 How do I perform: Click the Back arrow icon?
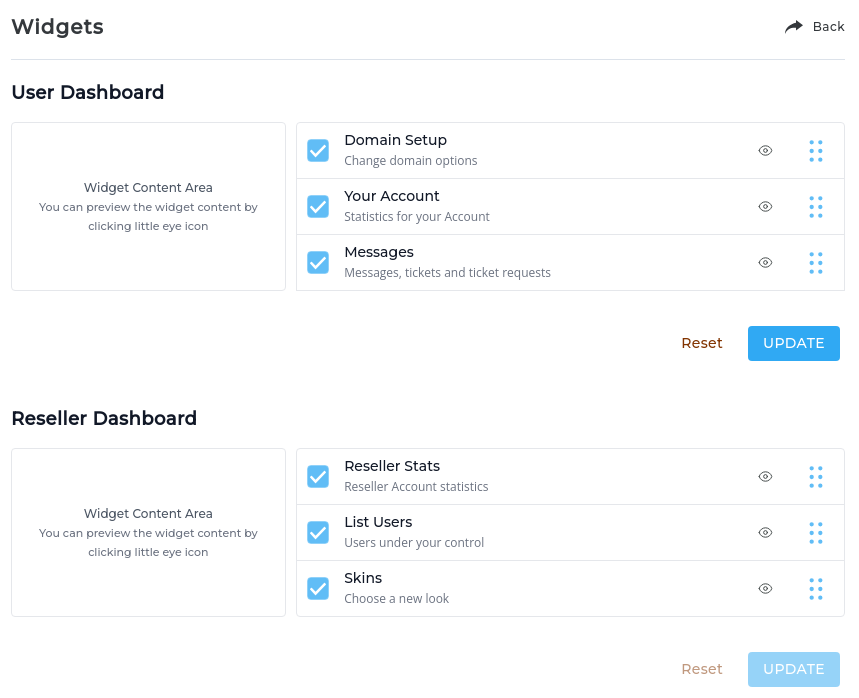click(x=793, y=26)
